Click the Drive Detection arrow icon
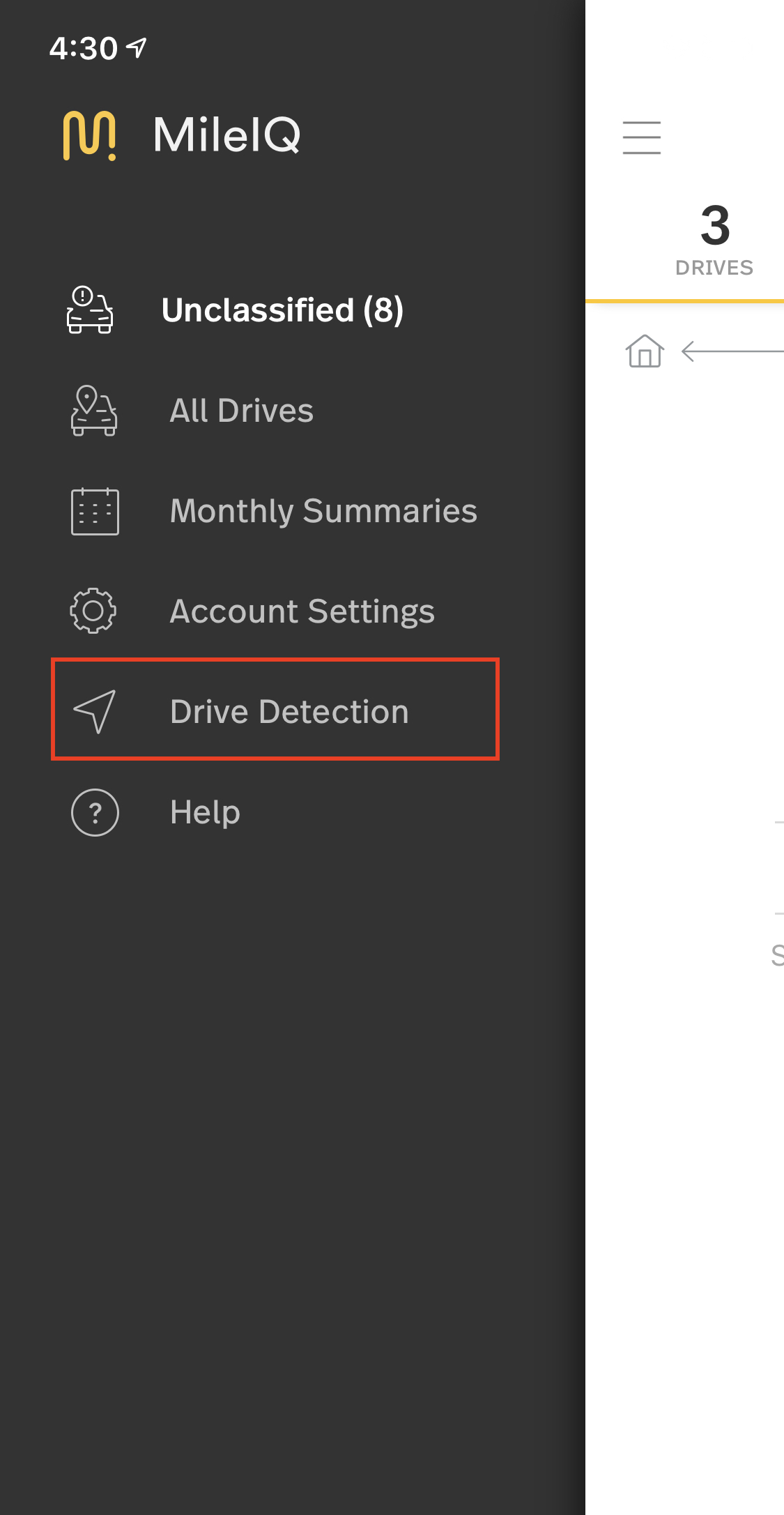Image resolution: width=784 pixels, height=1515 pixels. (95, 711)
